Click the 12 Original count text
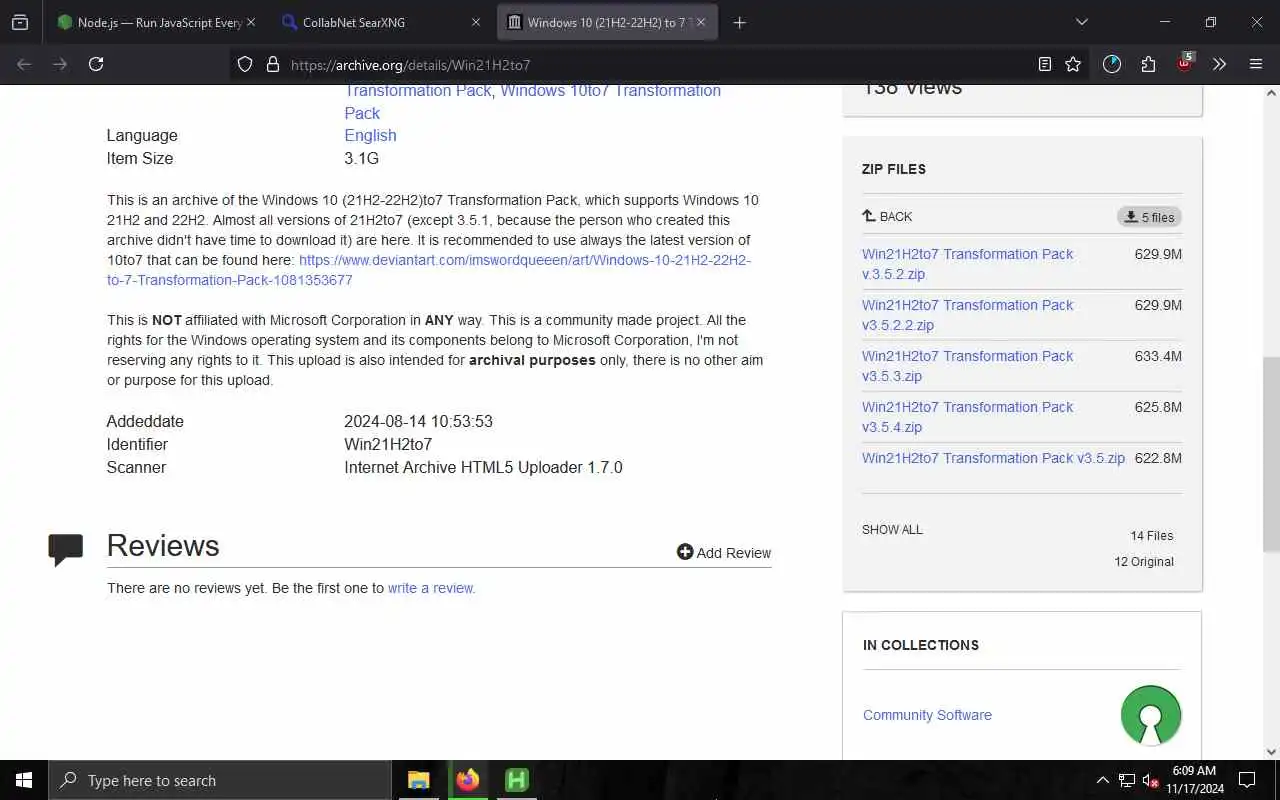The width and height of the screenshot is (1280, 800). coord(1144,562)
